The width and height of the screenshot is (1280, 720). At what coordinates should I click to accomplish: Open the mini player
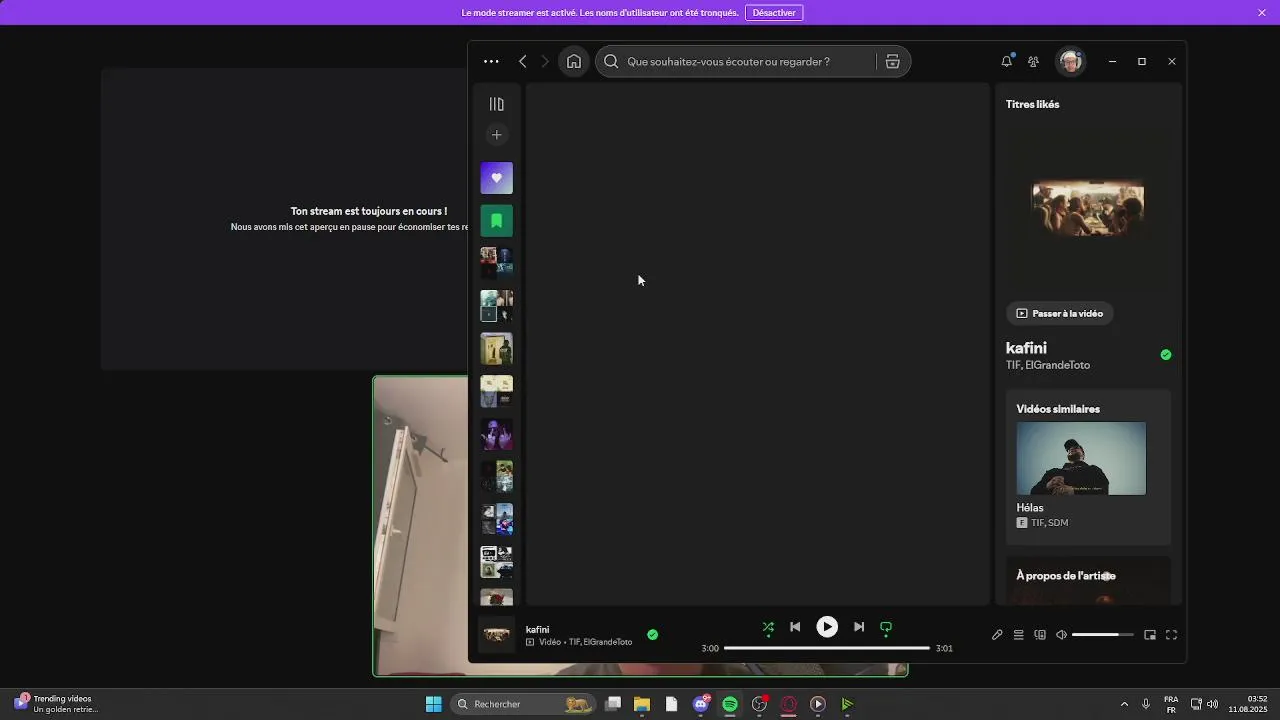click(x=1150, y=635)
